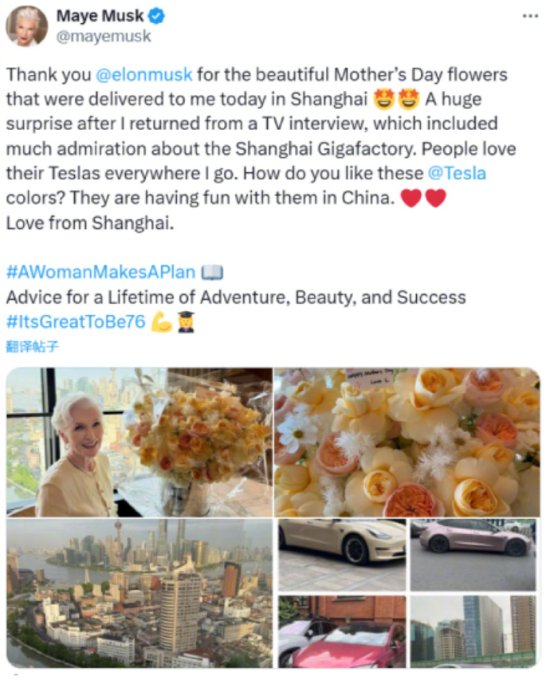The width and height of the screenshot is (550, 680).
Task: Click the flexed bicep emoji
Action: (x=161, y=322)
